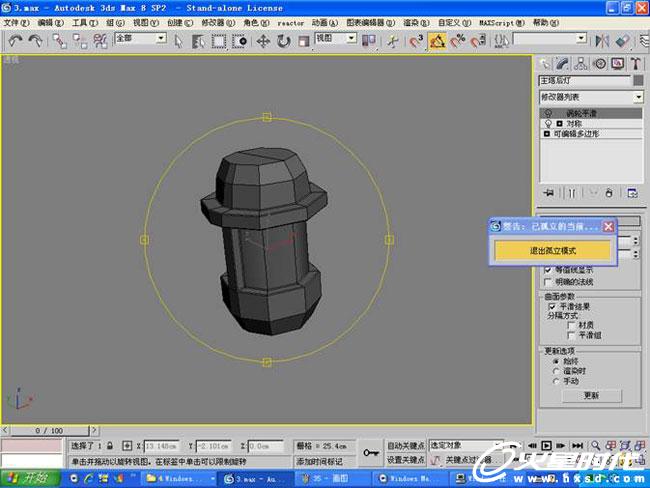Select the 始终 update radio button
The height and width of the screenshot is (488, 650).
tap(556, 362)
